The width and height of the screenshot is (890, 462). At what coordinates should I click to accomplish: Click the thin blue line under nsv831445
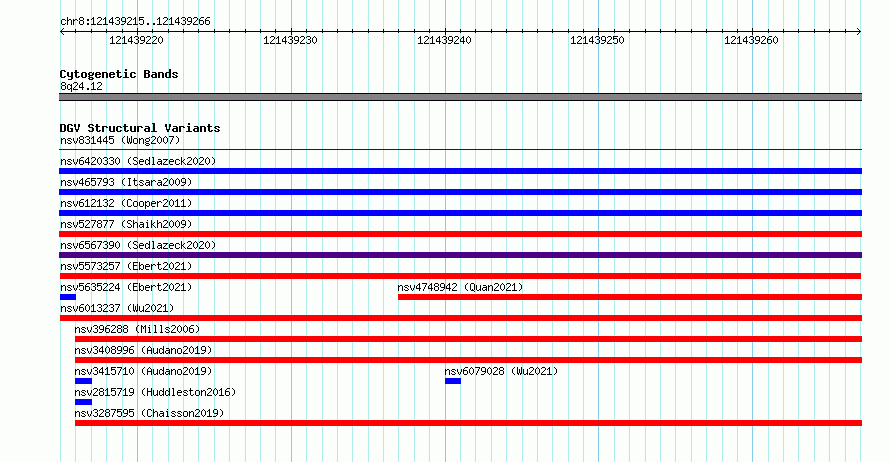[x=460, y=149]
